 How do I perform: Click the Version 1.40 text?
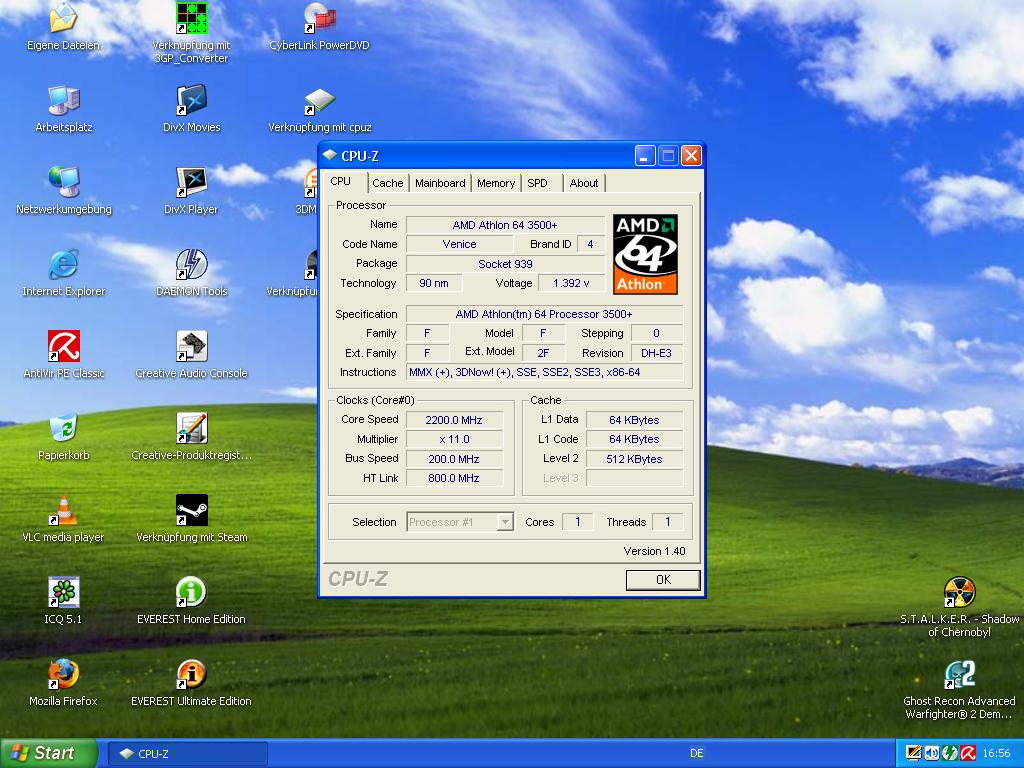(654, 551)
